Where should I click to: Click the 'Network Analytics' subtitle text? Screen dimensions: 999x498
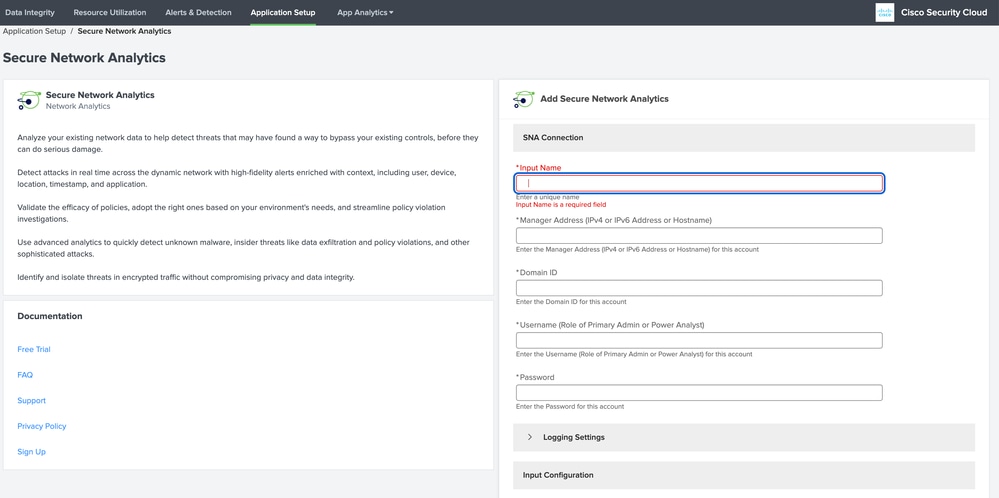(x=78, y=106)
